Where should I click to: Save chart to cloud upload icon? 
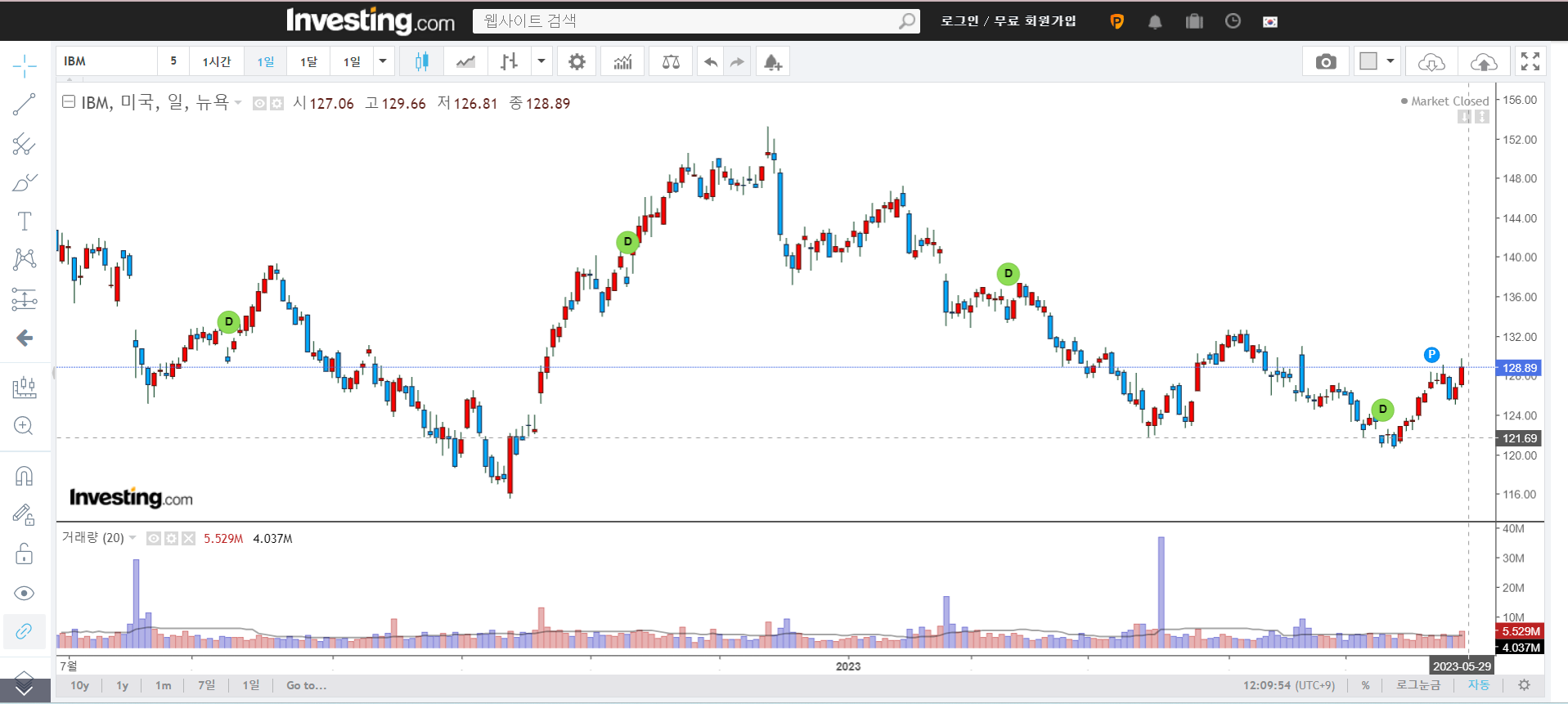[x=1484, y=61]
